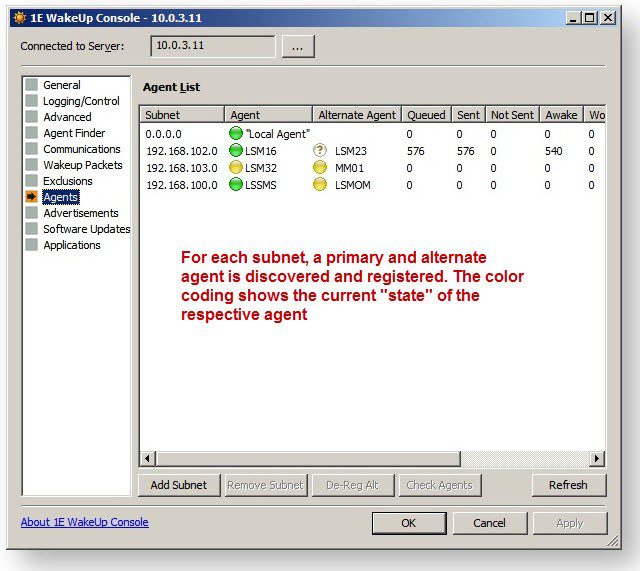Screen dimensions: 640x571
Task: Select the 192.168.103.0 subnet row
Action: click(x=372, y=168)
